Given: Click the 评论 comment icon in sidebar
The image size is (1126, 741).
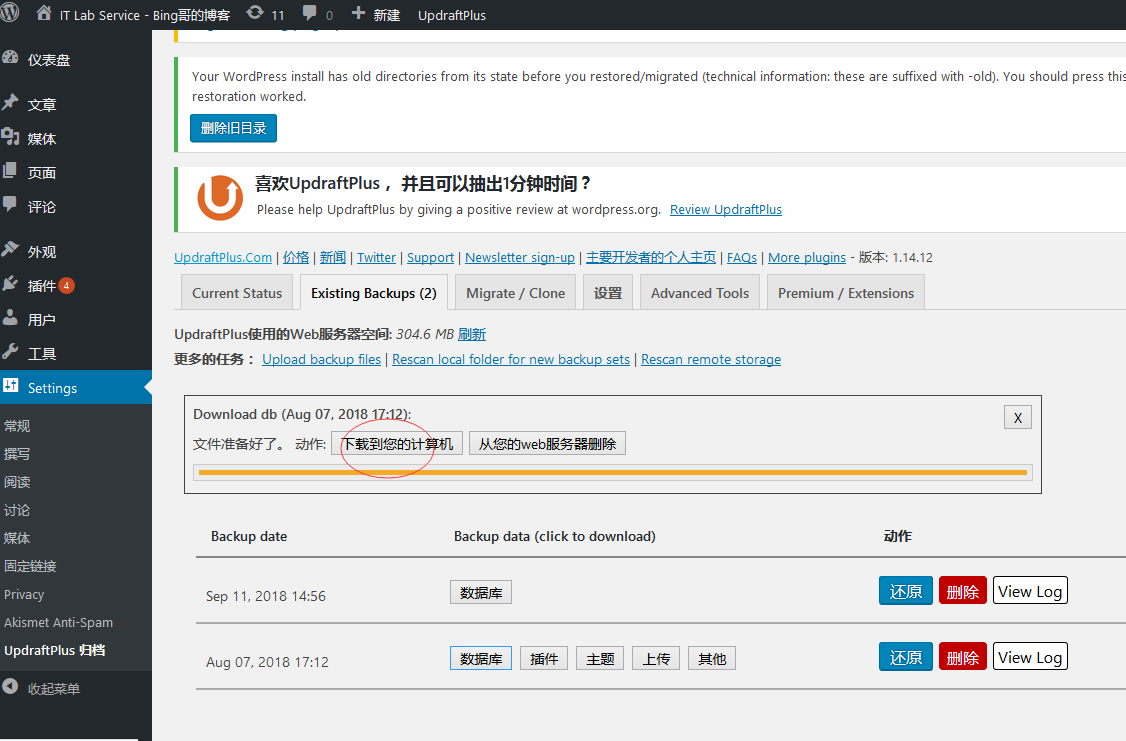Looking at the screenshot, I should 10,205.
